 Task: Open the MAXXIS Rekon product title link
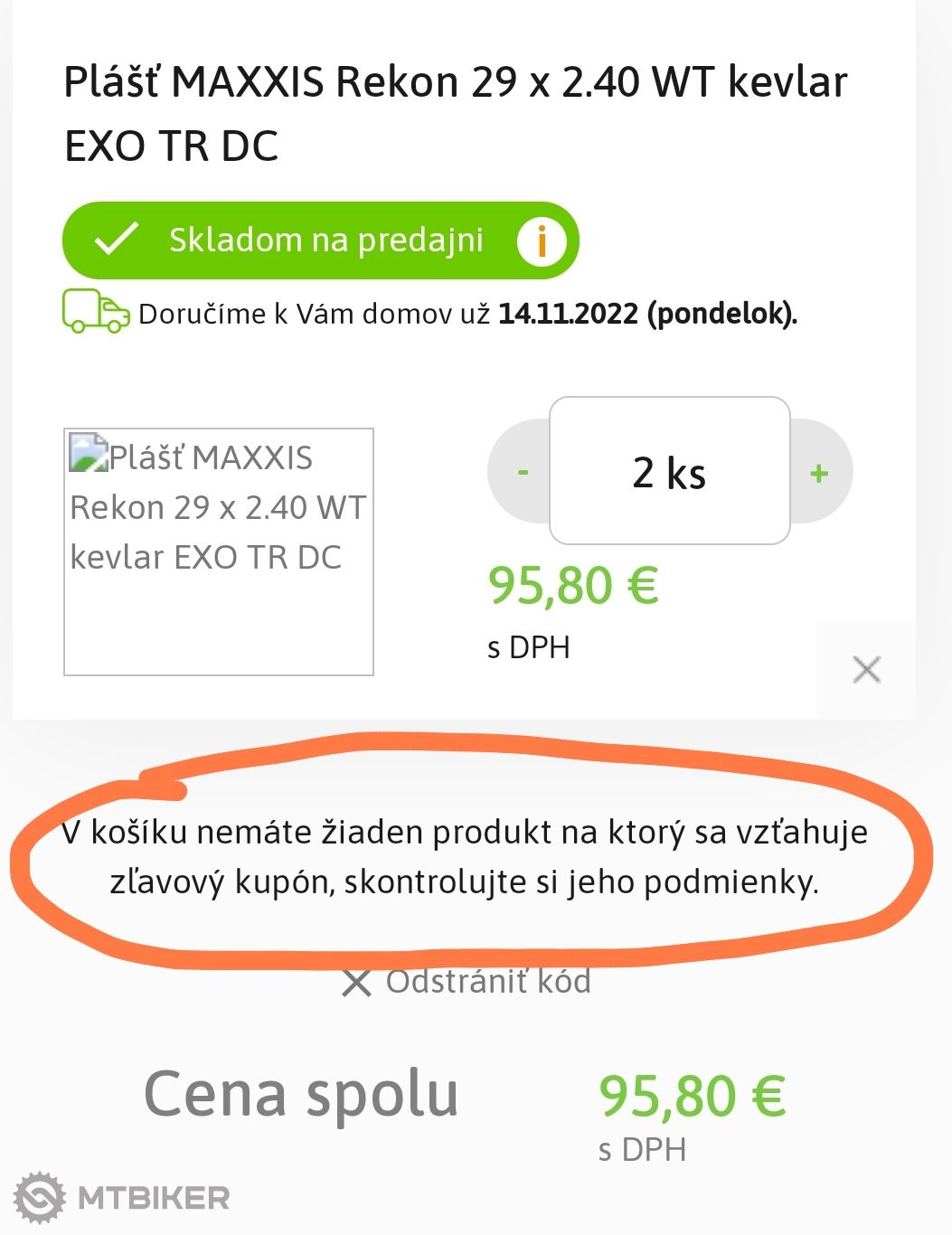pos(456,113)
